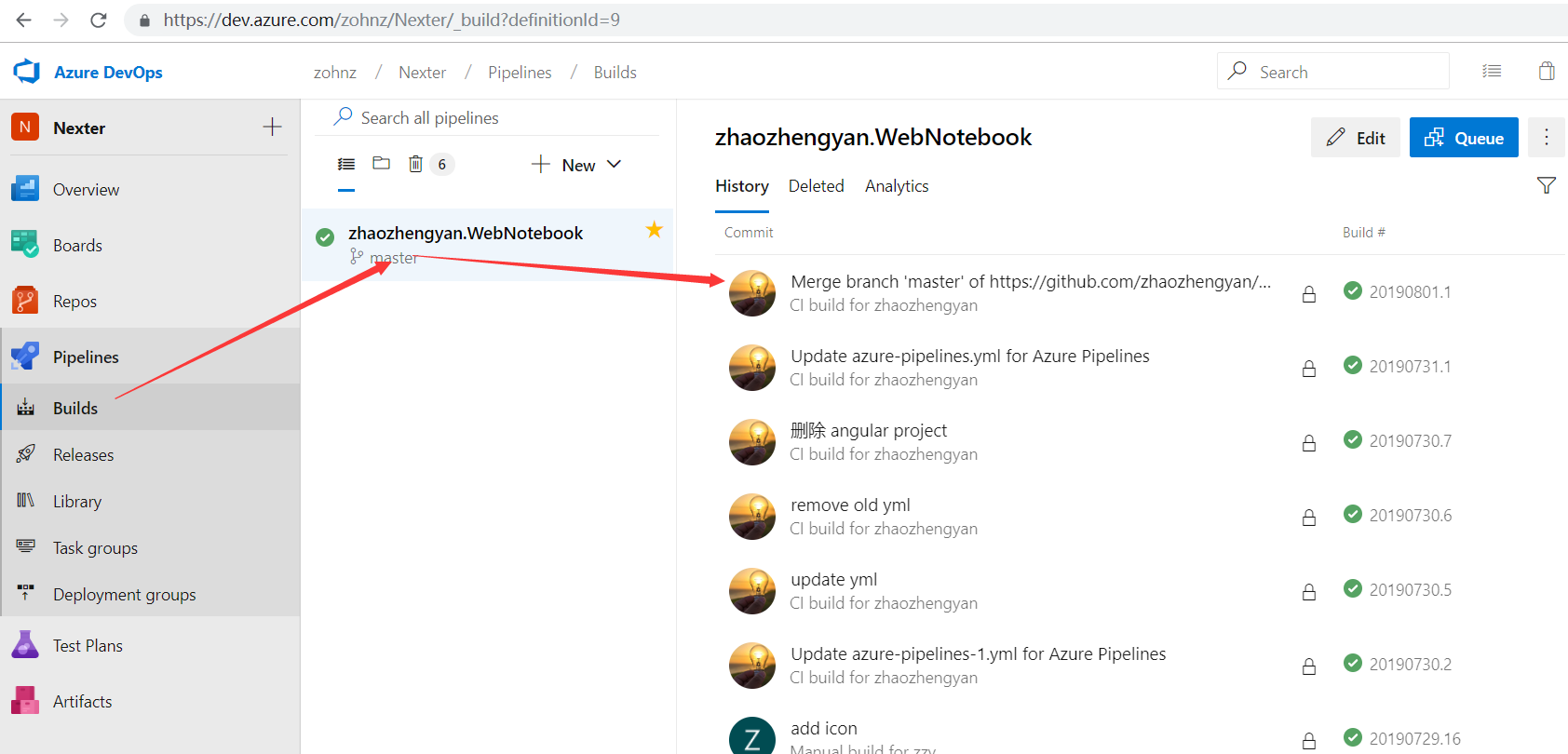Open the more actions vertical ellipsis
Image resolution: width=1568 pixels, height=754 pixels.
coord(1547,138)
